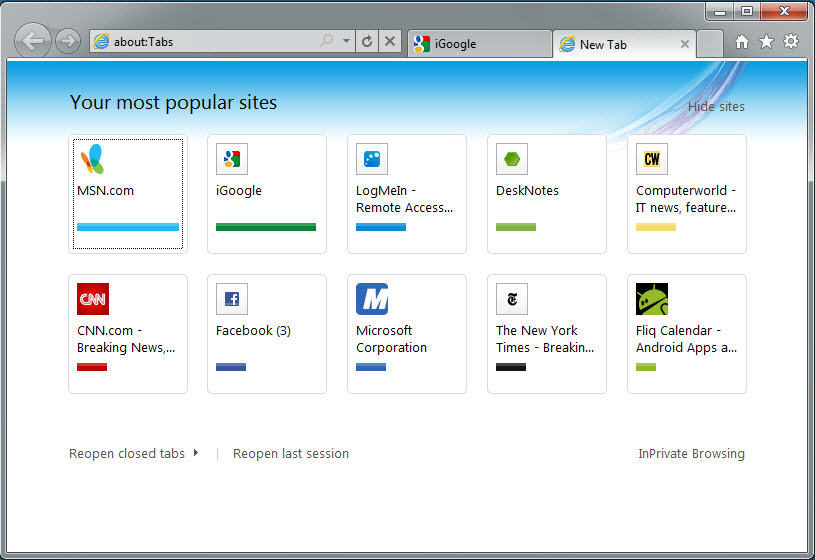Click Computerworld - IT news title
The width and height of the screenshot is (815, 560).
tap(686, 199)
